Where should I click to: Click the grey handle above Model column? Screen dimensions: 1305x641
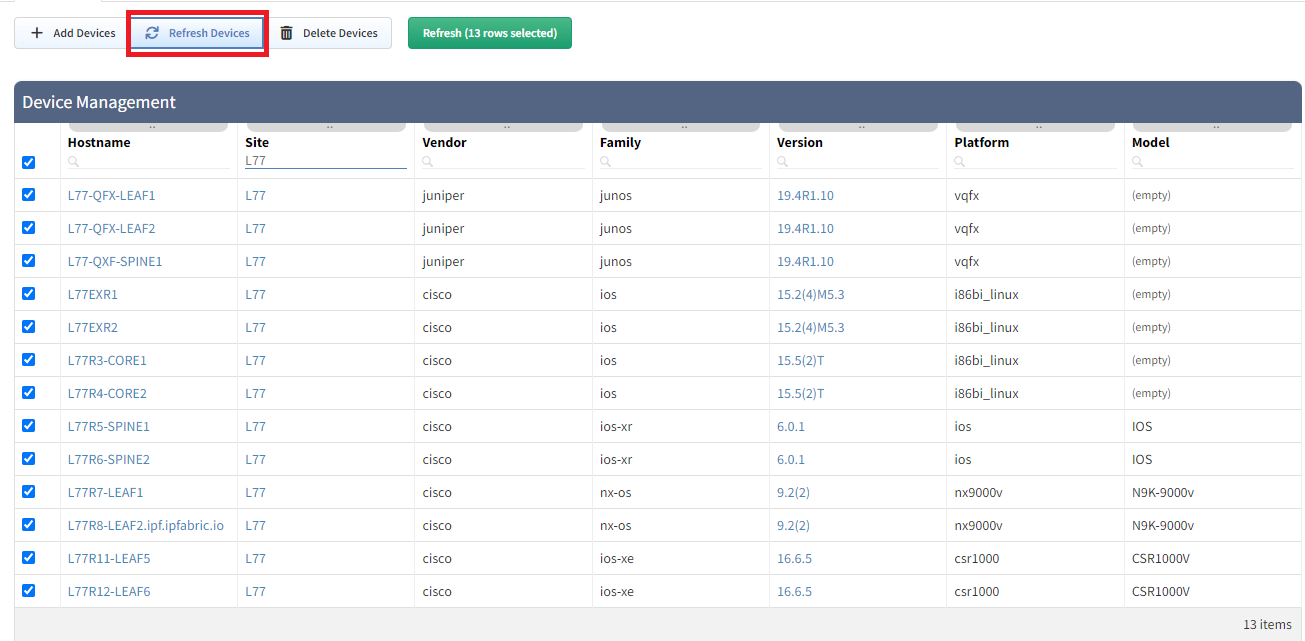point(1213,127)
